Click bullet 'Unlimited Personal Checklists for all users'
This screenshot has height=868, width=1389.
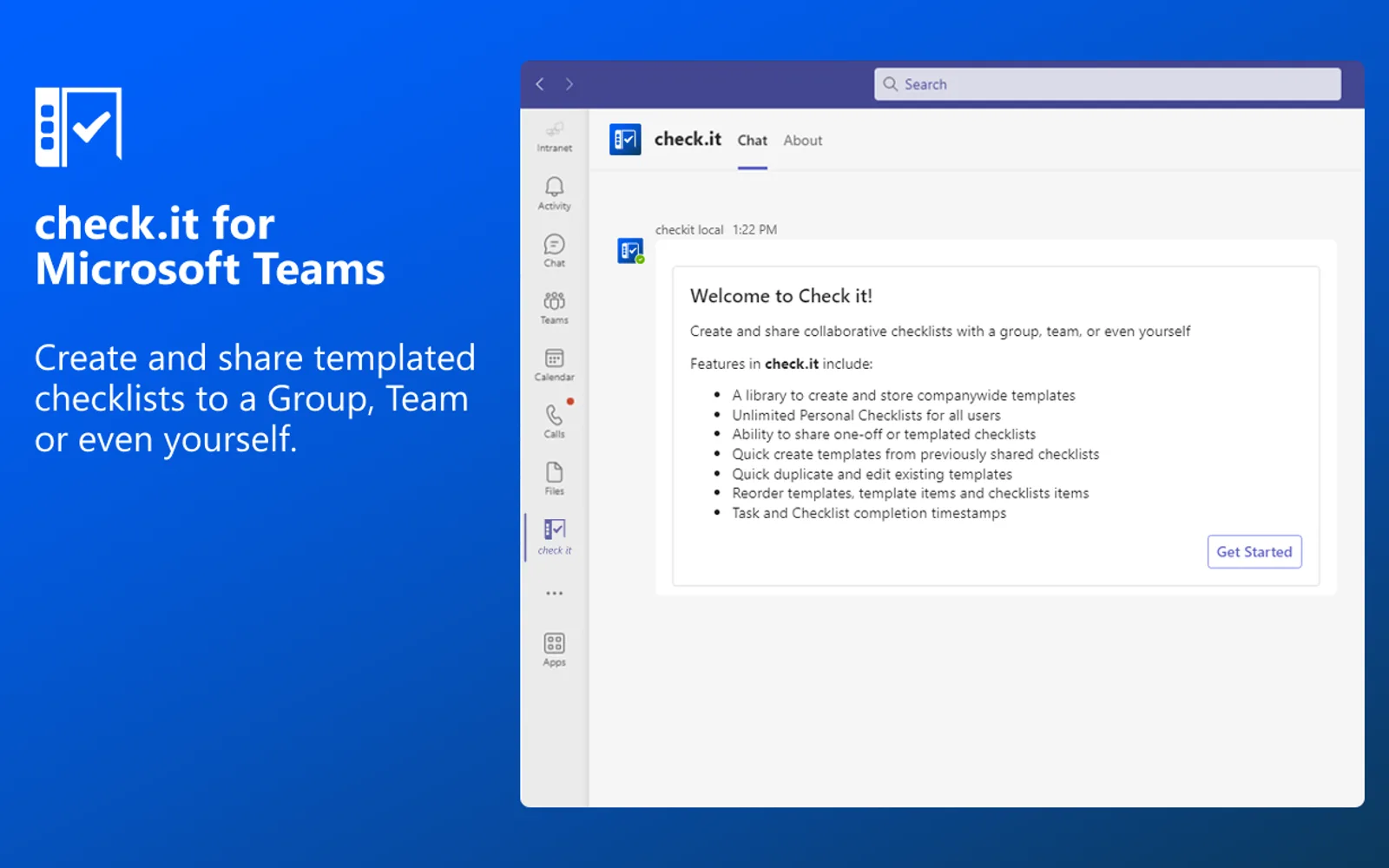point(866,416)
